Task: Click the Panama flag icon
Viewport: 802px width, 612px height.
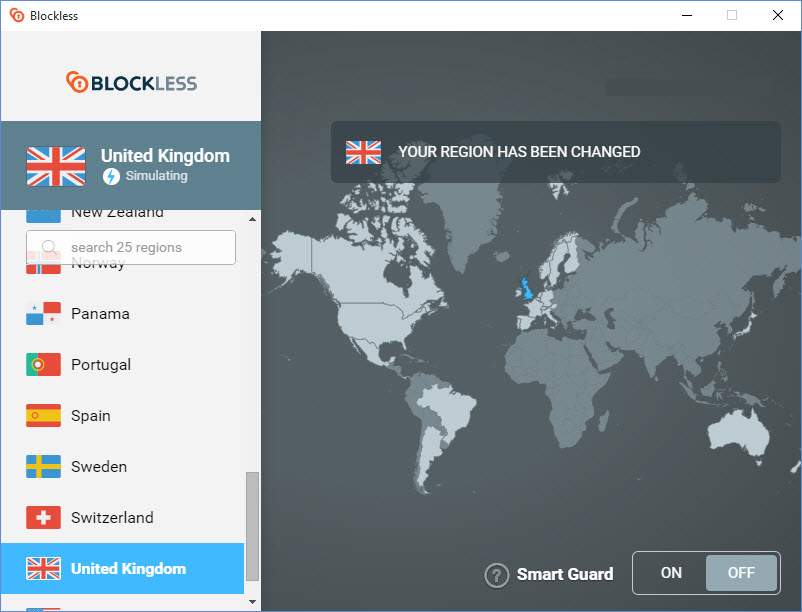Action: click(43, 313)
